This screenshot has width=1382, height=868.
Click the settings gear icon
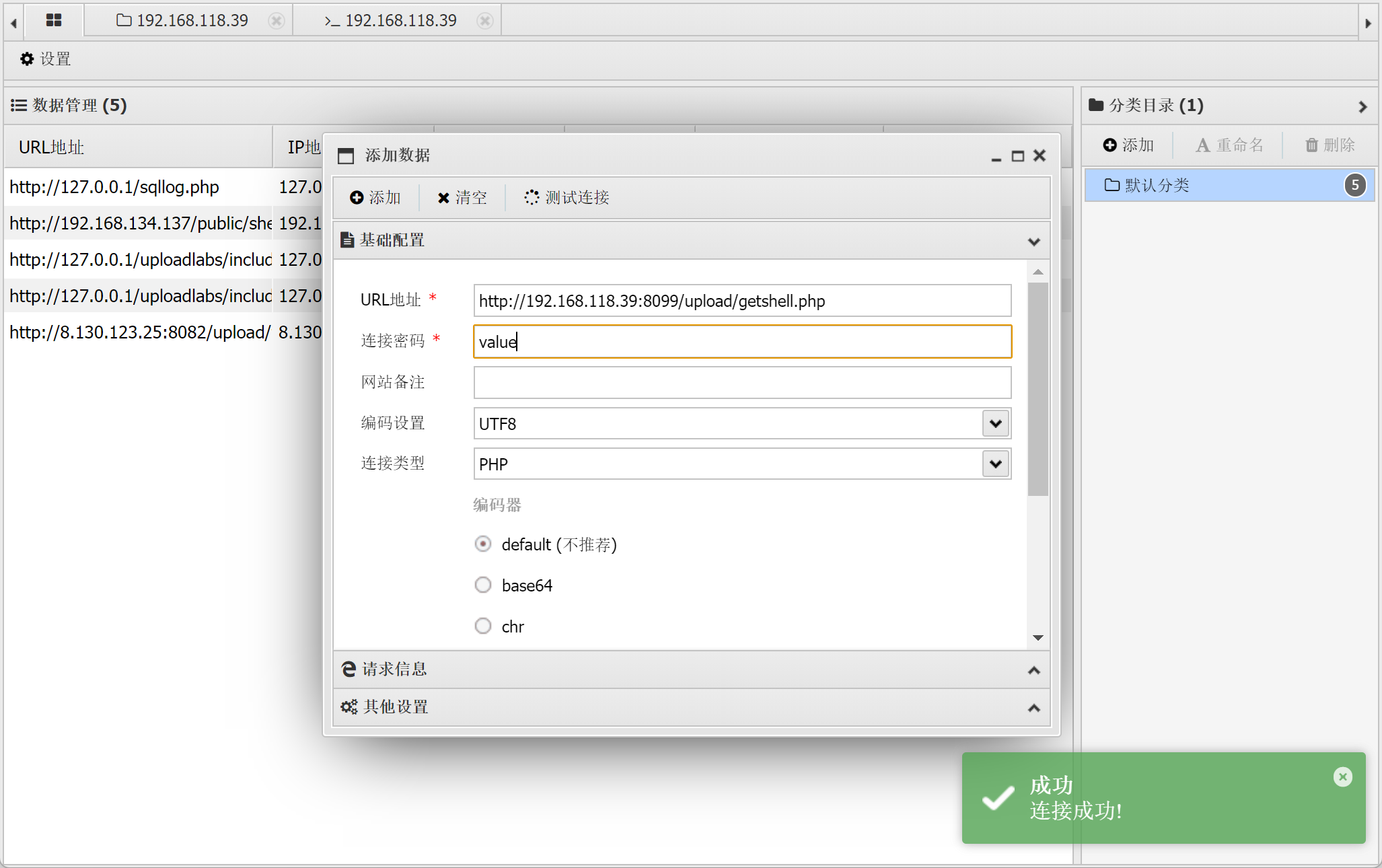tap(27, 59)
